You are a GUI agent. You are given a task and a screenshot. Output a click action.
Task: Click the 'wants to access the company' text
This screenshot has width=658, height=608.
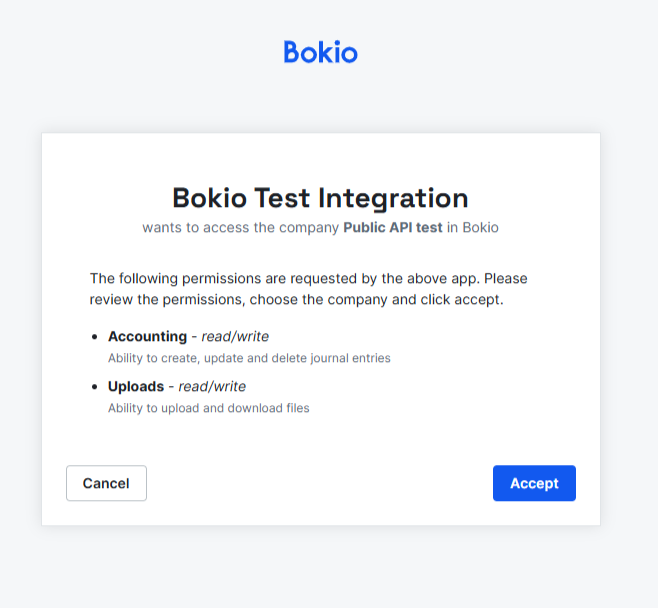pyautogui.click(x=240, y=227)
